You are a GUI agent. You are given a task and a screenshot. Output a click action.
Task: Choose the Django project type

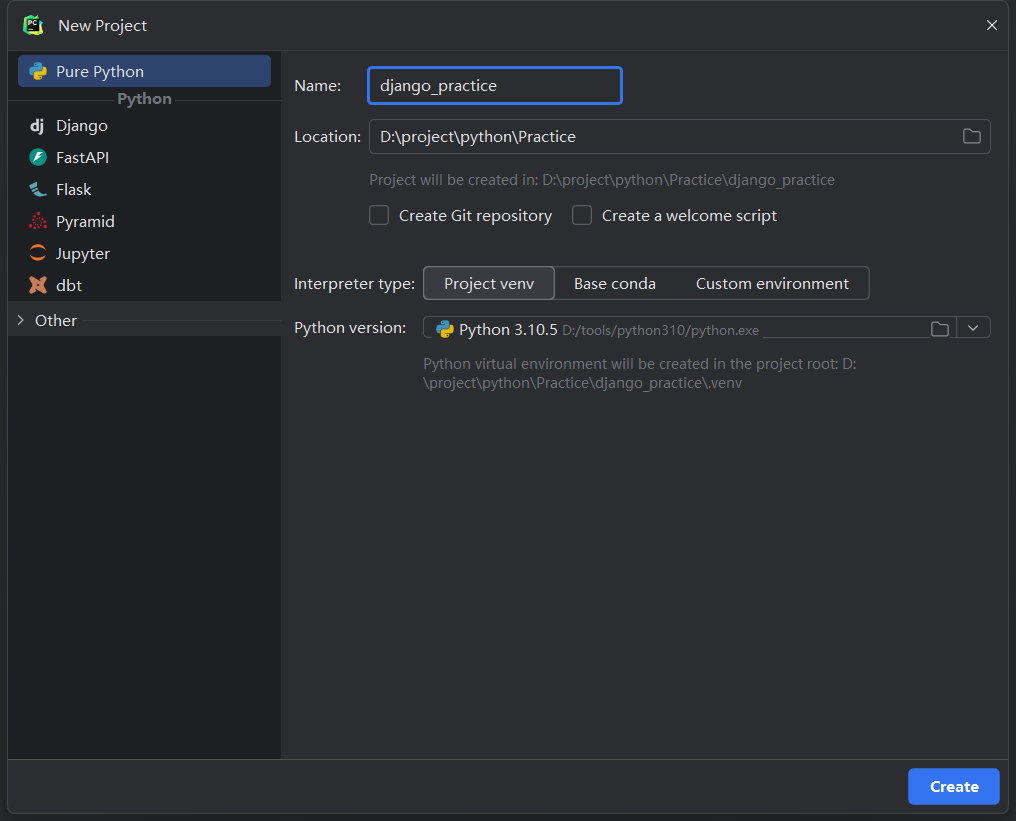tap(144, 126)
